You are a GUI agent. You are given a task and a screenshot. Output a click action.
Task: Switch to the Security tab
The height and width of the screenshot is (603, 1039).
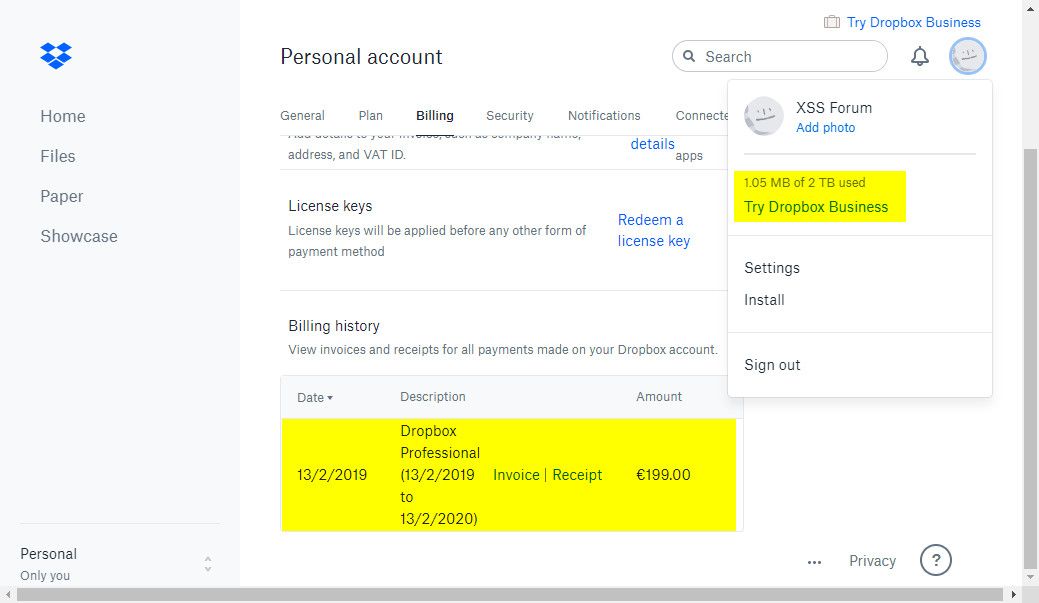coord(510,115)
